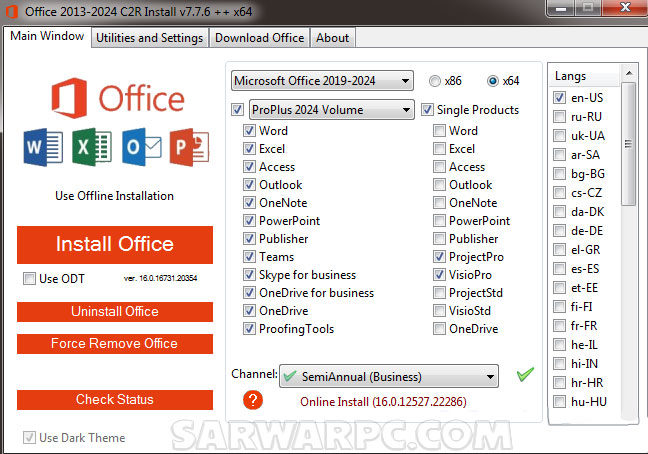Check the es-ES language
Image resolution: width=648 pixels, height=454 pixels.
pyautogui.click(x=560, y=269)
